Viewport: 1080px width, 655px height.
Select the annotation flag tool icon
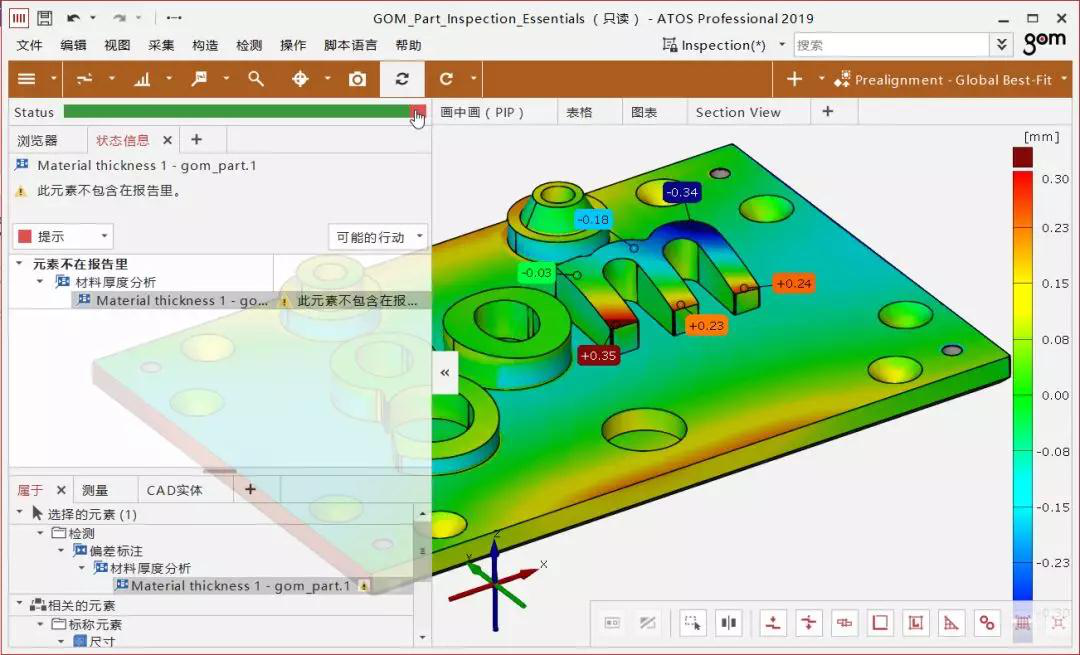click(199, 79)
